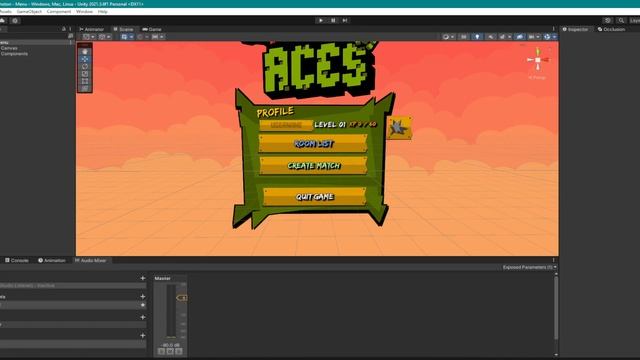This screenshot has width=640, height=360.
Task: Click the Play button
Action: tap(321, 20)
